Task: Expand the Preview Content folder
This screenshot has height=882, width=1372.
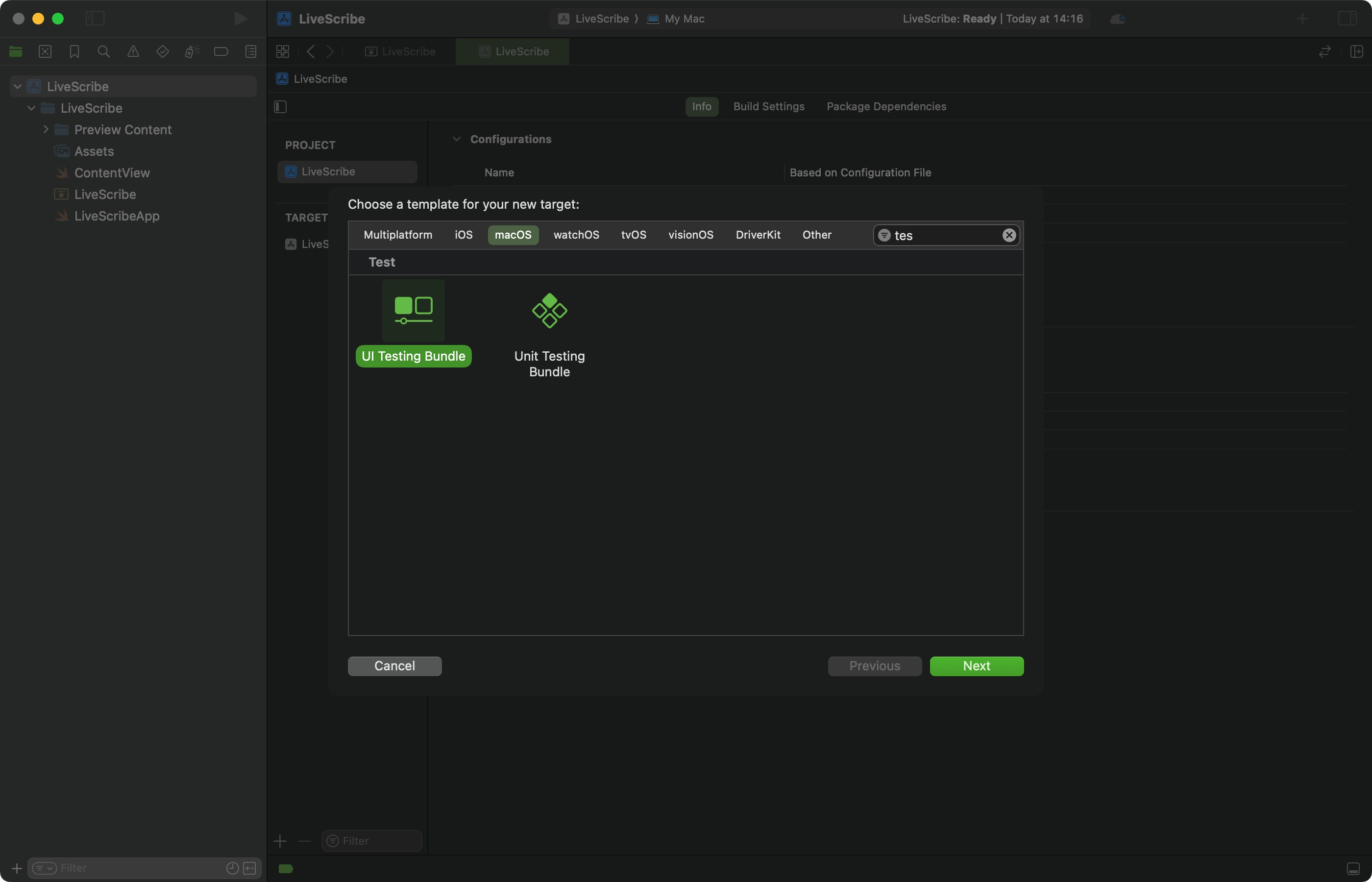Action: pos(46,129)
